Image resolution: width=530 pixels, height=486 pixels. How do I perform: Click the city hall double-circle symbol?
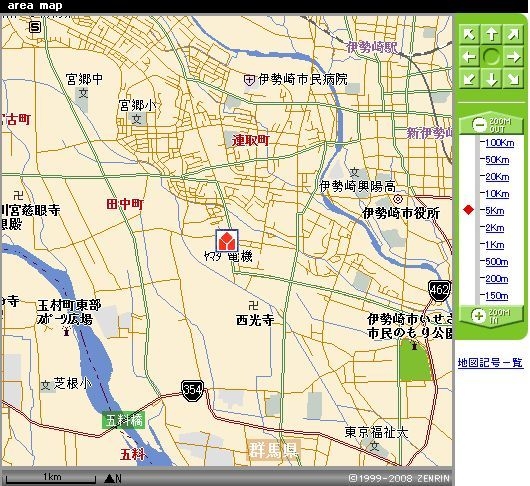pos(398,199)
